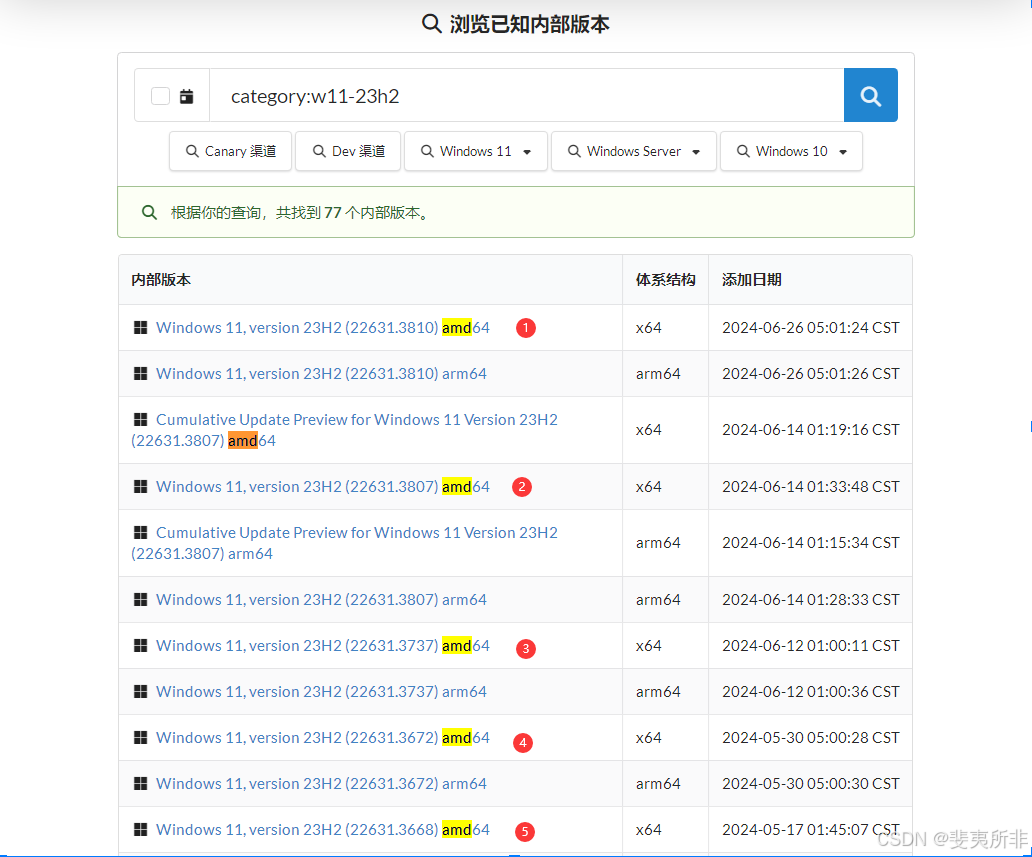Select the date 2024-06-14 01:19:16 CST
The height and width of the screenshot is (857, 1032).
click(x=811, y=430)
